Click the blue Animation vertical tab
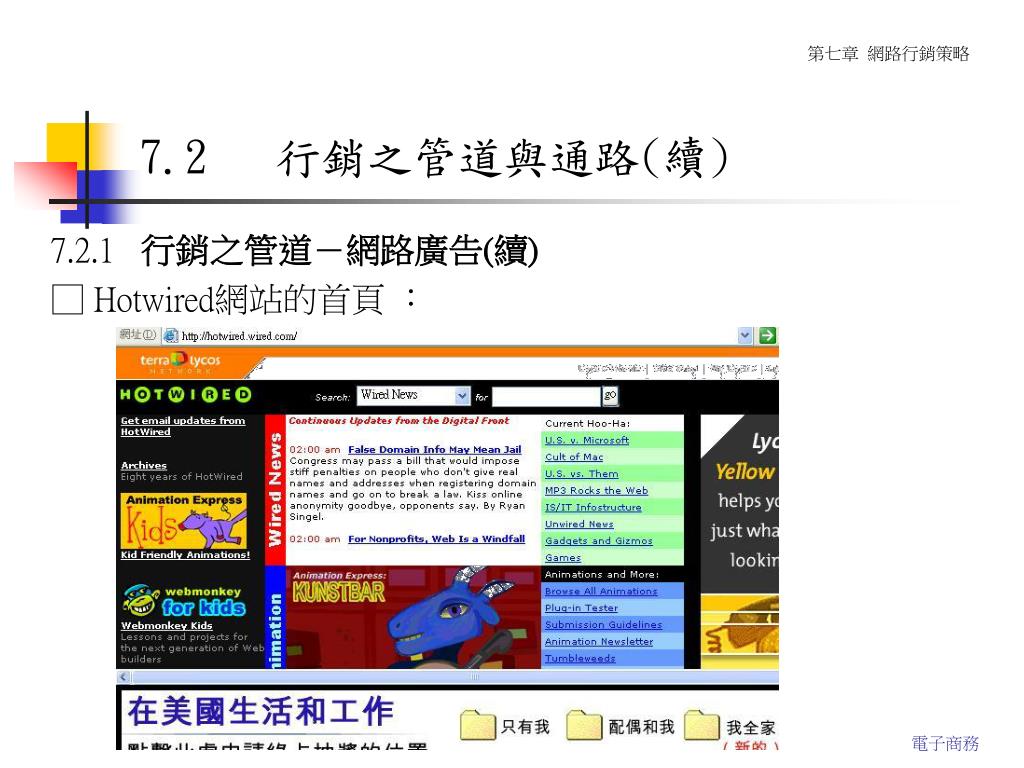1024x768 pixels. [275, 617]
